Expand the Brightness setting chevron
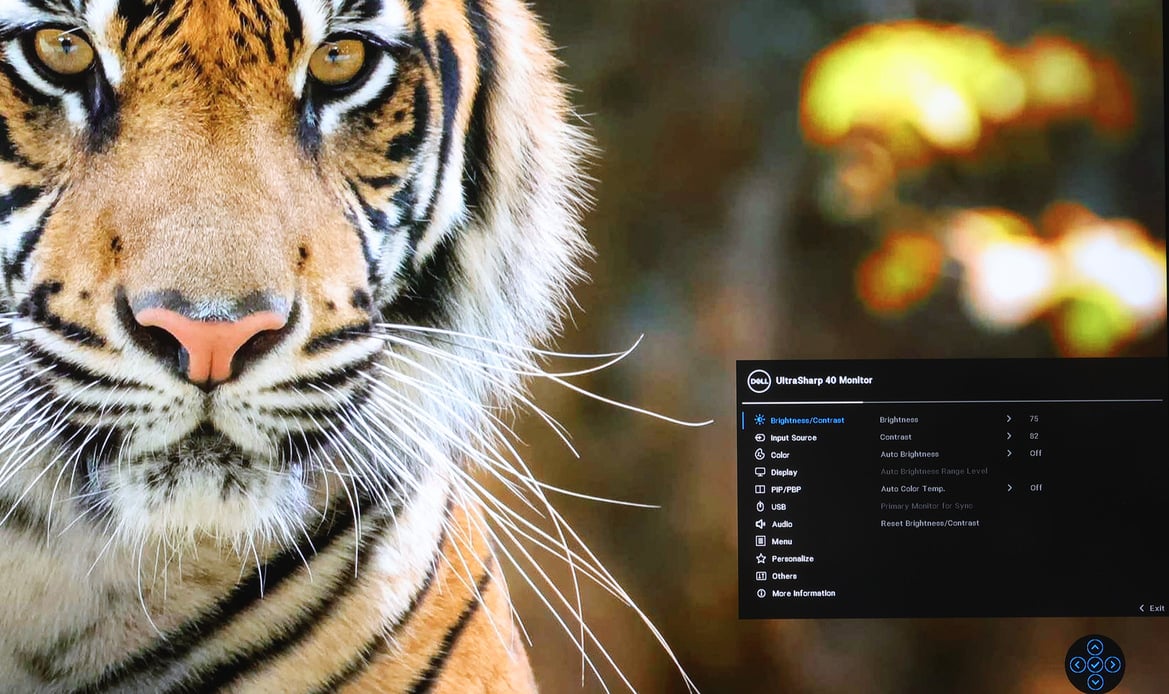1169x694 pixels. (1009, 419)
